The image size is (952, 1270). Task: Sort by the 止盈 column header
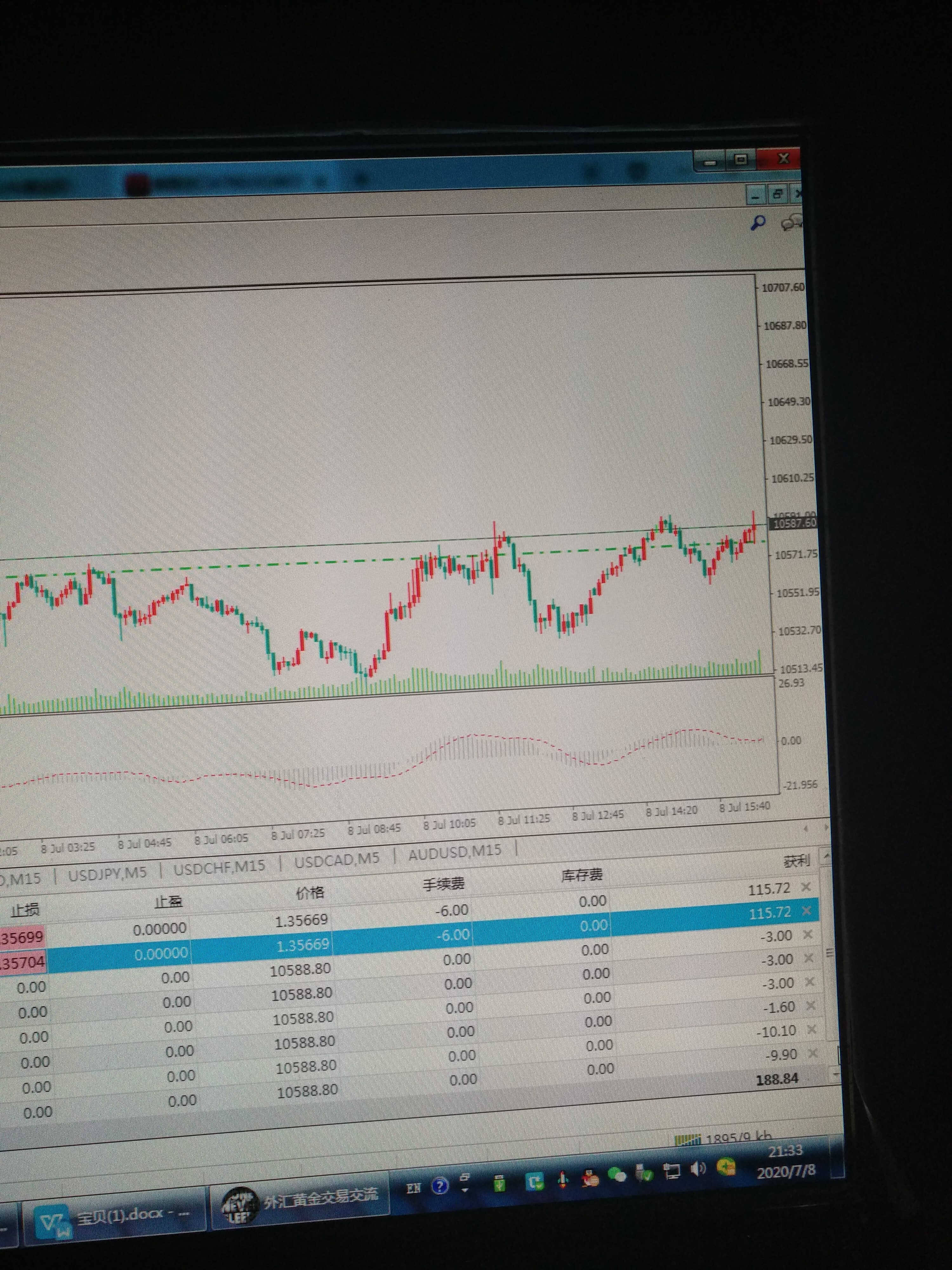pyautogui.click(x=168, y=901)
